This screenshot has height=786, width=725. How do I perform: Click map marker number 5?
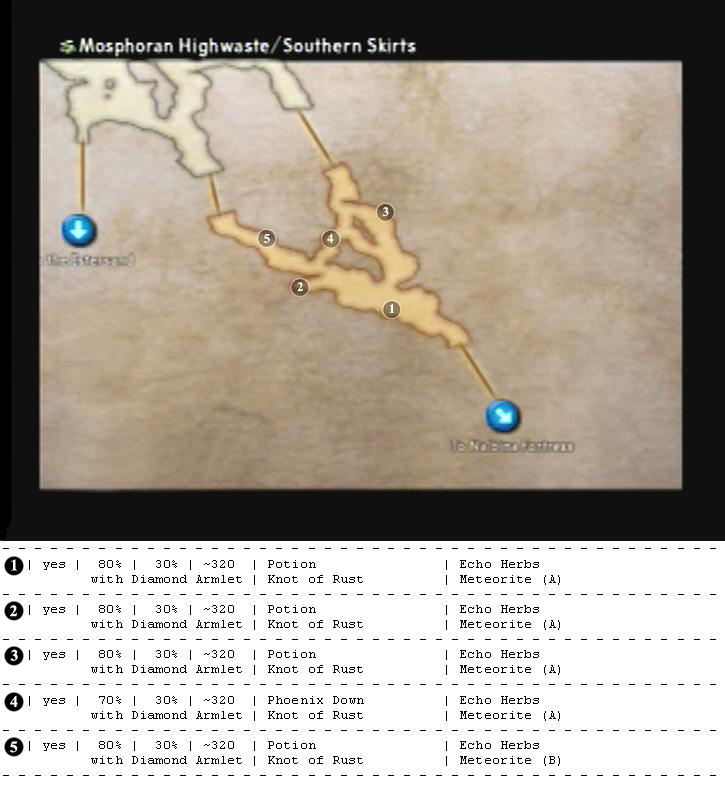(267, 239)
